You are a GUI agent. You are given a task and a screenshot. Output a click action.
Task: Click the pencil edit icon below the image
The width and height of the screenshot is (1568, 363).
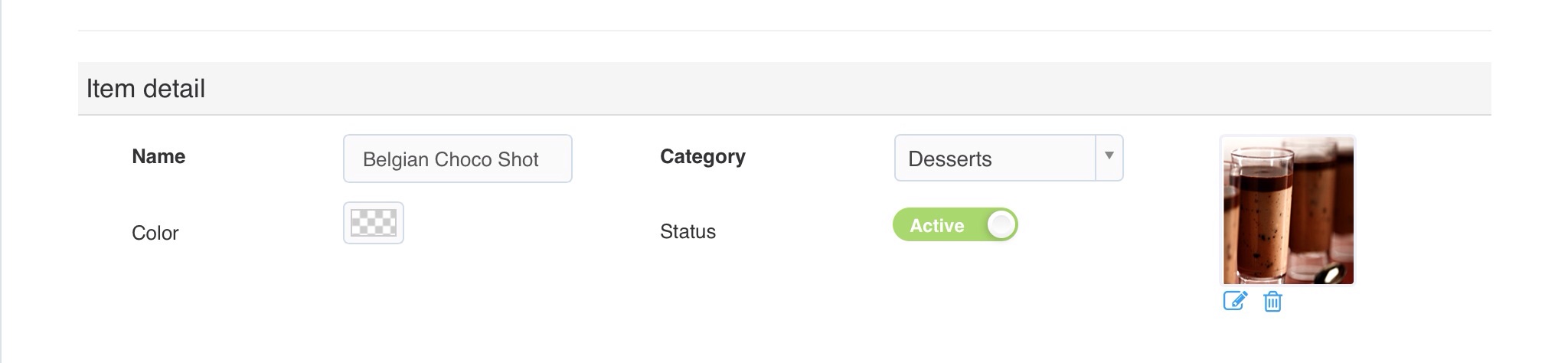pyautogui.click(x=1235, y=301)
